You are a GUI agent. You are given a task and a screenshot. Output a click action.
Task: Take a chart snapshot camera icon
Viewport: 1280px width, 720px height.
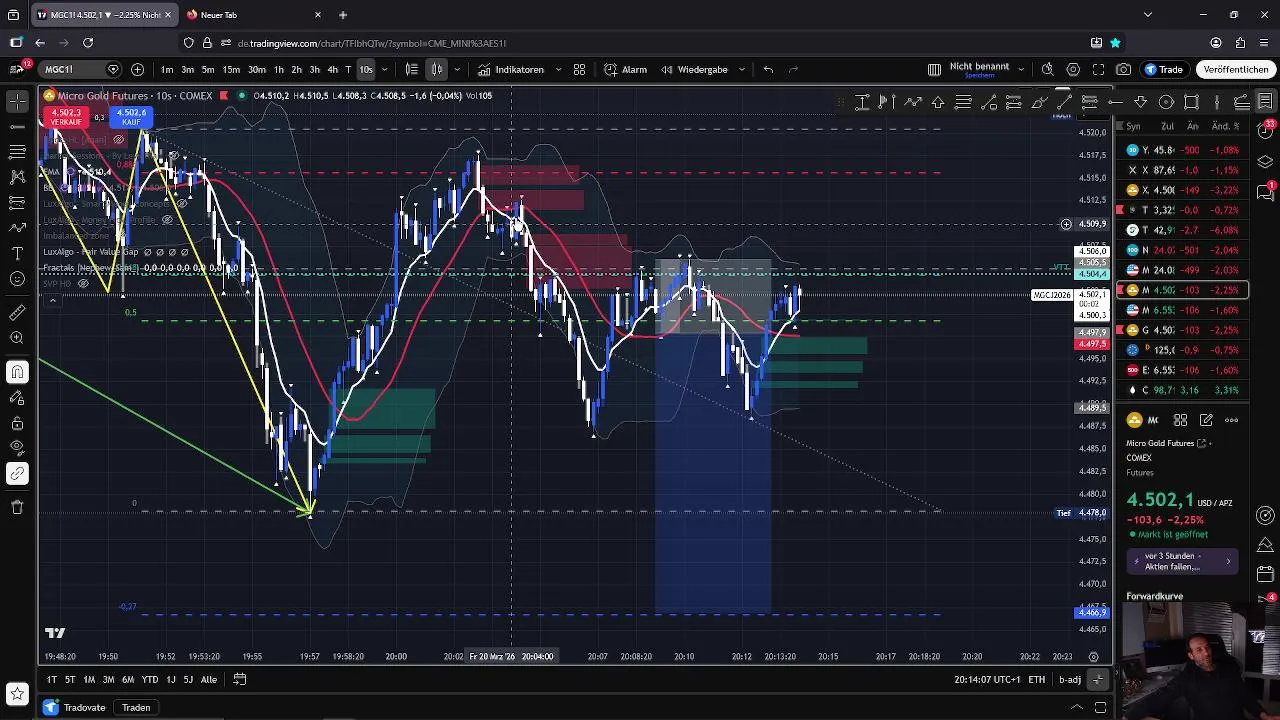pyautogui.click(x=1124, y=69)
